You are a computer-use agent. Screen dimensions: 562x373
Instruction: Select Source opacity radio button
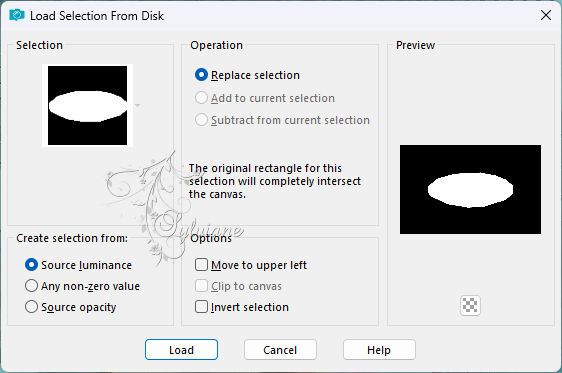[x=32, y=307]
